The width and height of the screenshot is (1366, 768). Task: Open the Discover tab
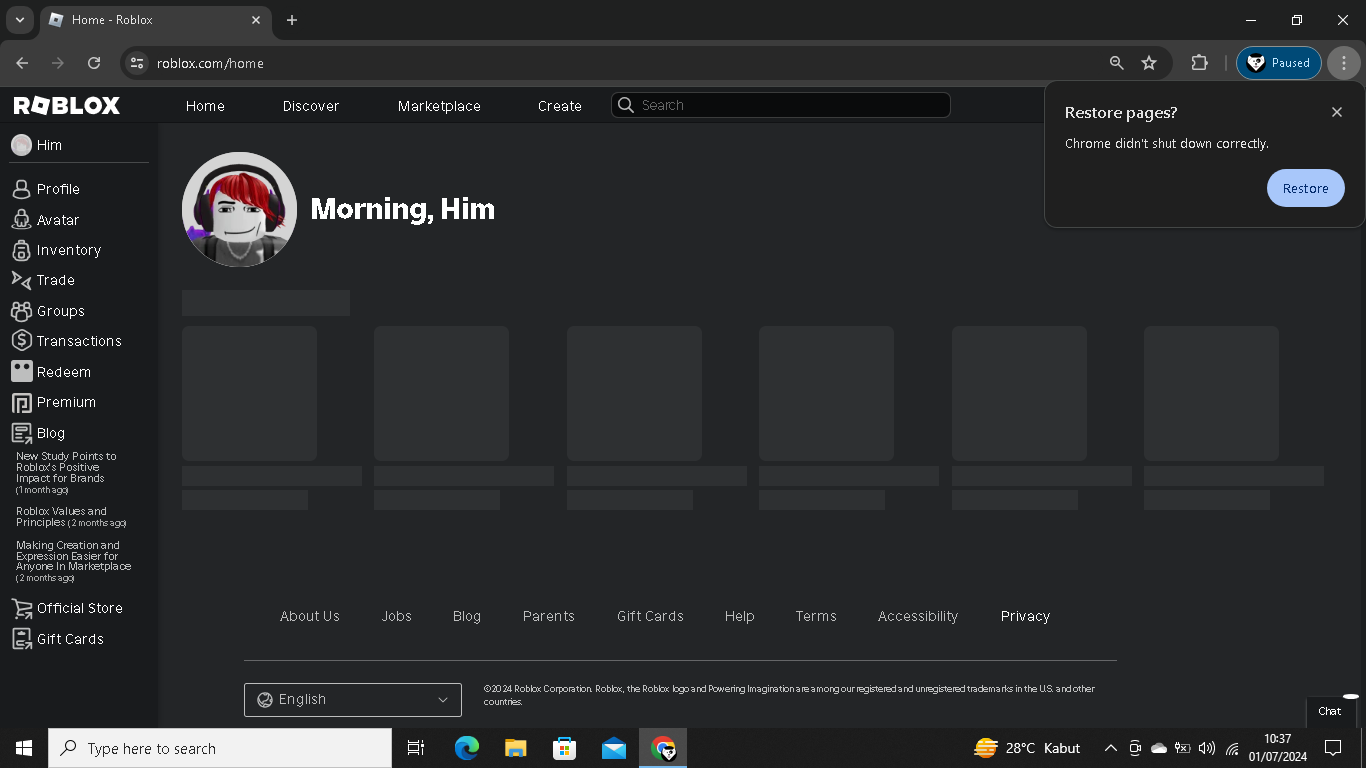pyautogui.click(x=311, y=106)
